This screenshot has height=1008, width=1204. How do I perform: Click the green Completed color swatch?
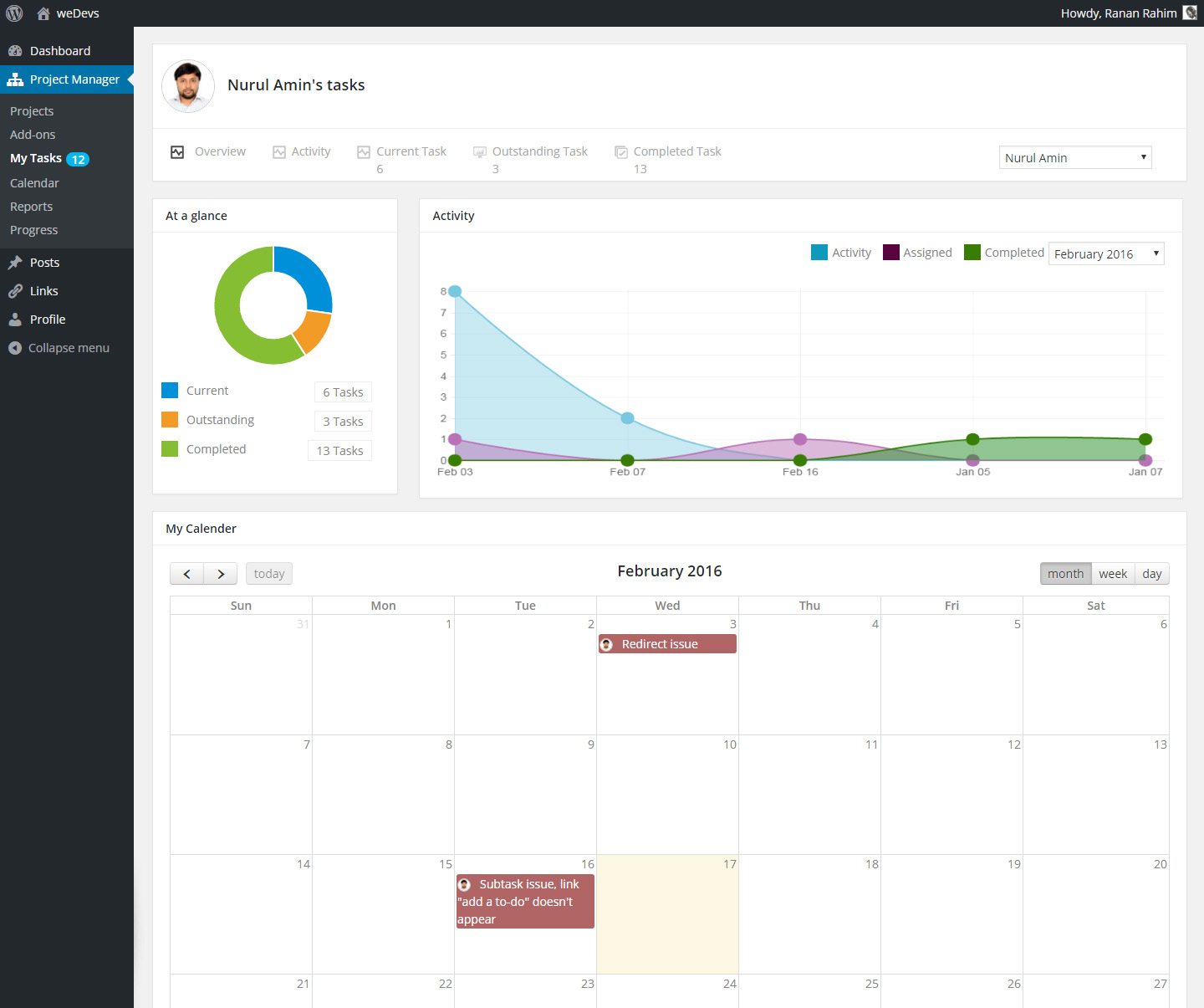[170, 448]
